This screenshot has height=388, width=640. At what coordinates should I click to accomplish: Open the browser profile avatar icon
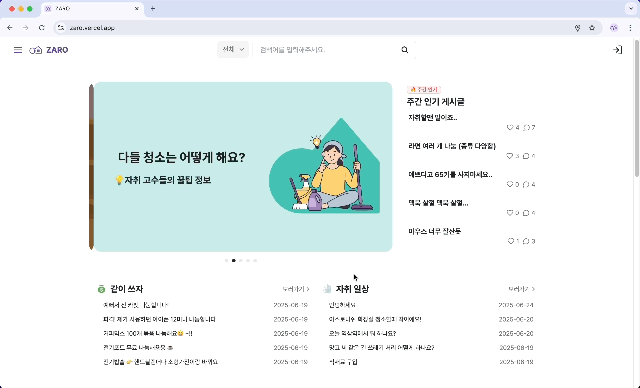coord(613,28)
